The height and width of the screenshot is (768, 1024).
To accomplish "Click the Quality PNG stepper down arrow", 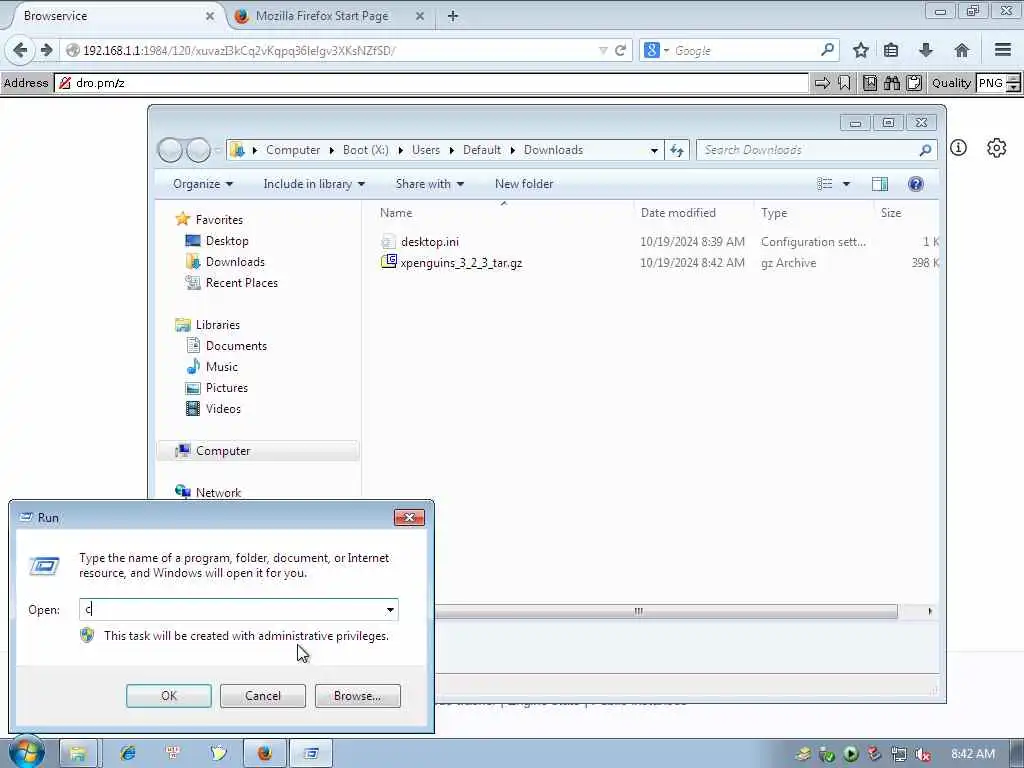I will pos(1014,88).
